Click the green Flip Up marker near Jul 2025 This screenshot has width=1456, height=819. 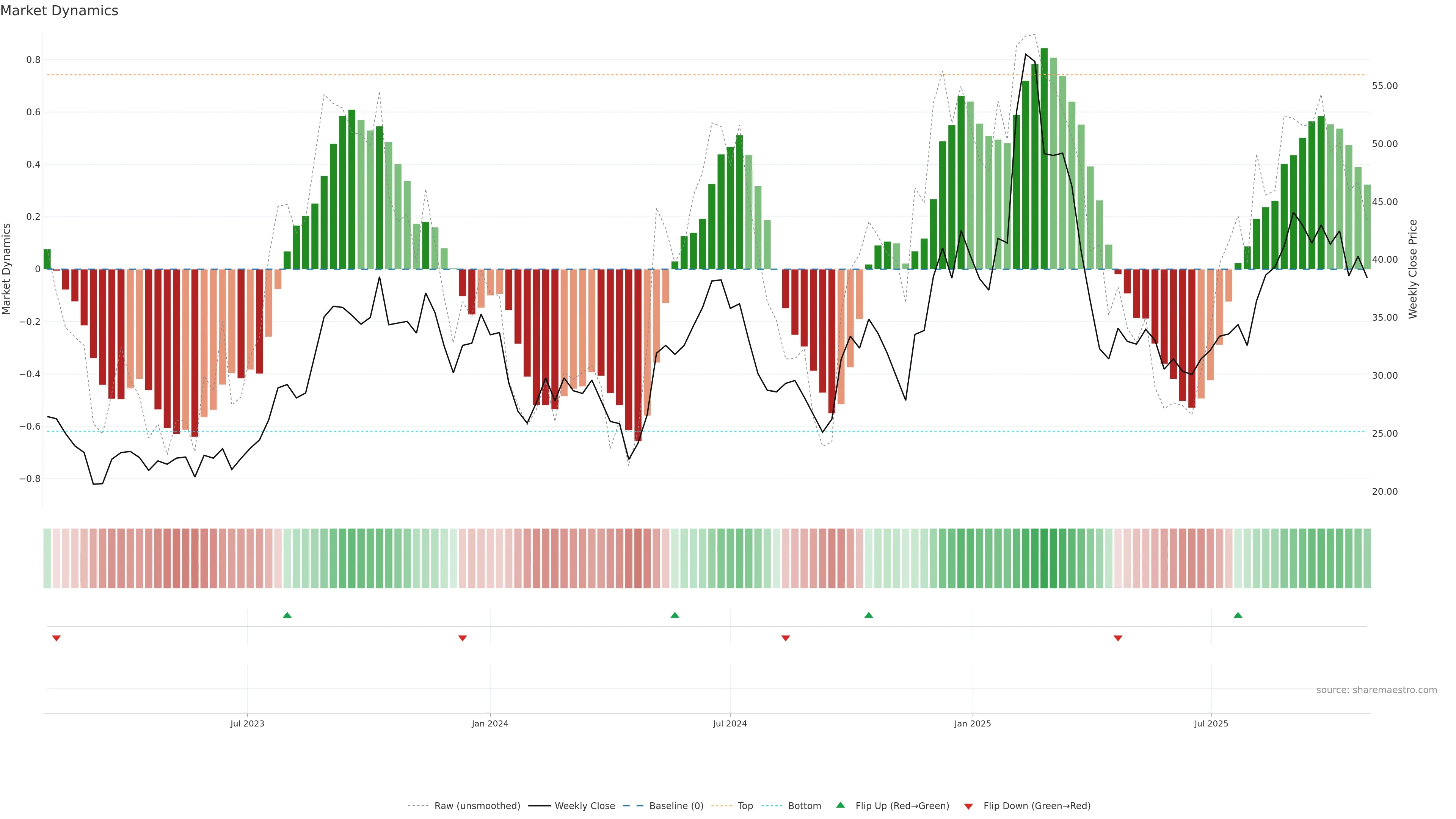(x=1238, y=615)
